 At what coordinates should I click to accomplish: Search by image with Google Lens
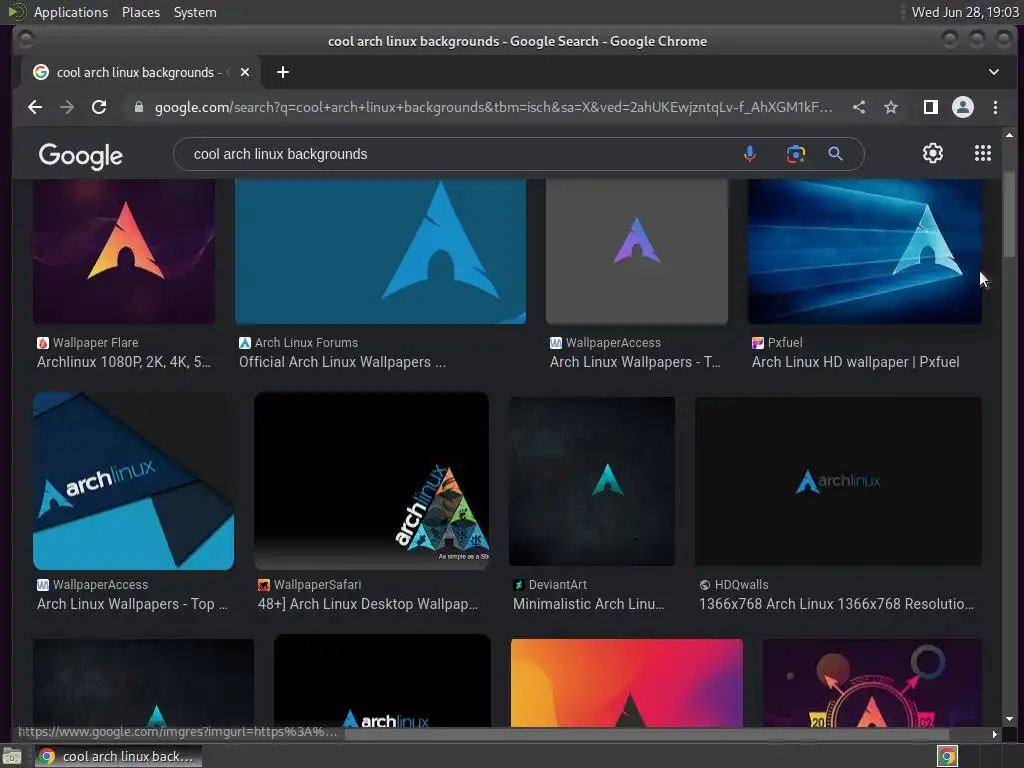click(x=795, y=154)
